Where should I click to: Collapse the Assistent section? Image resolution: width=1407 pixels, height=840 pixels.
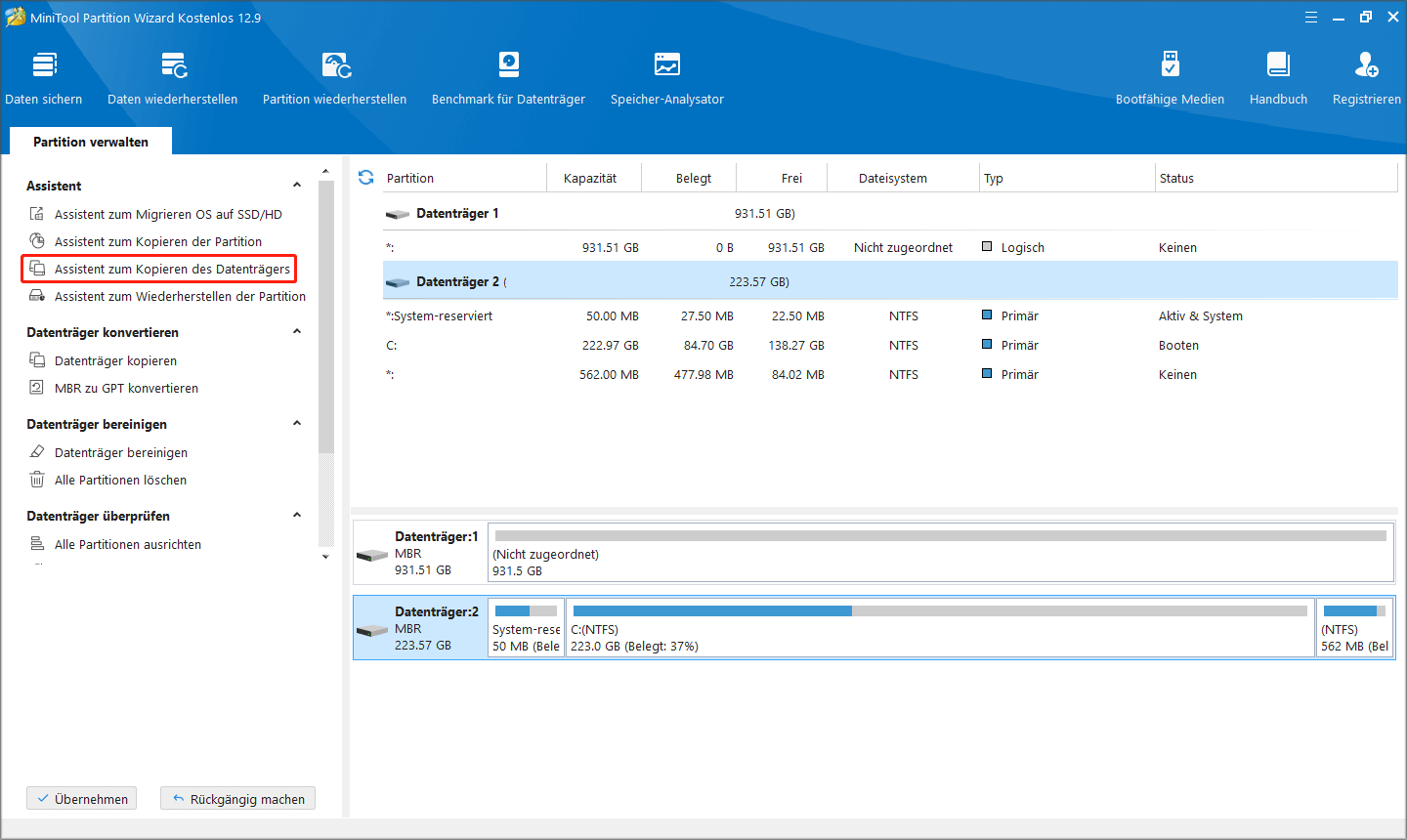(297, 185)
